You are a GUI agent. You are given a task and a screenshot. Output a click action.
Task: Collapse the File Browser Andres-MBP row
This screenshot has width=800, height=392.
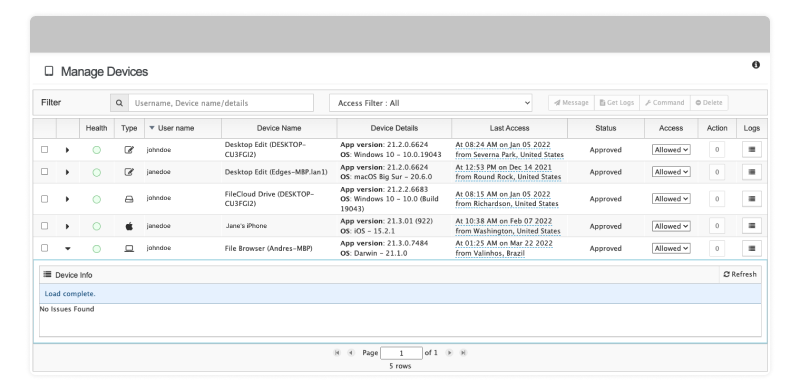click(x=67, y=249)
